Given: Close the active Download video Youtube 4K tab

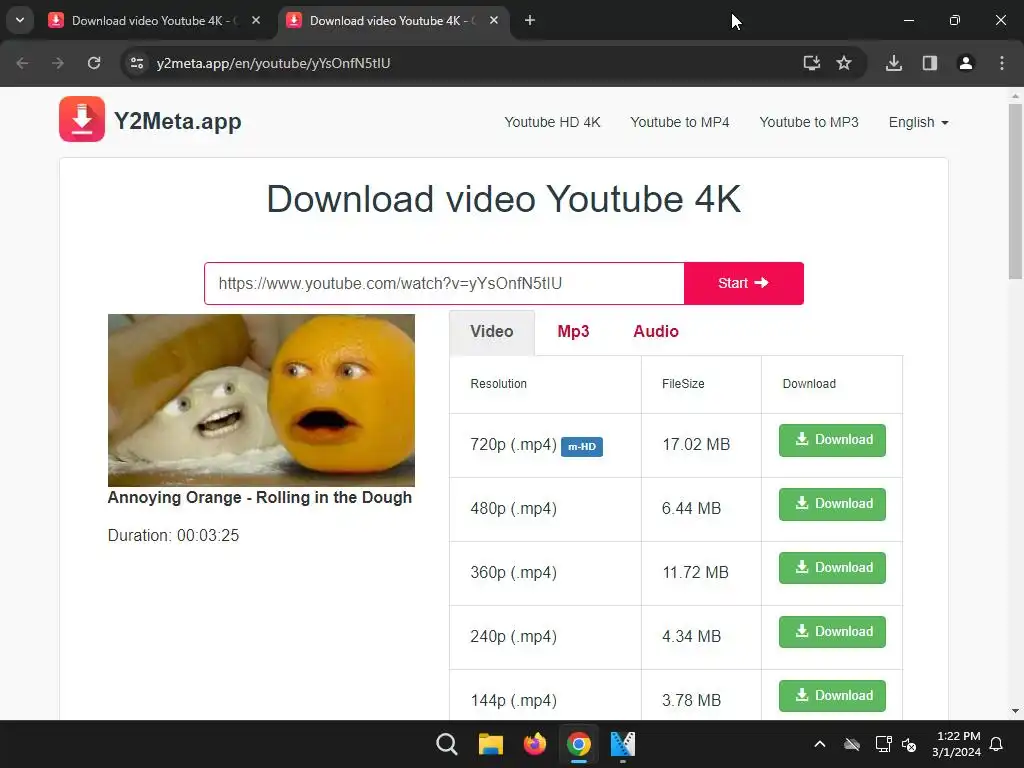Looking at the screenshot, I should click(x=494, y=20).
